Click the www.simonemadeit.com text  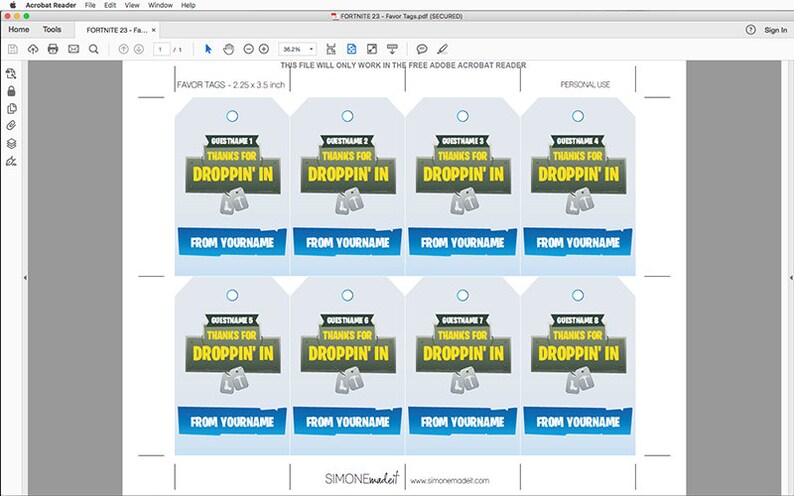tap(450, 481)
